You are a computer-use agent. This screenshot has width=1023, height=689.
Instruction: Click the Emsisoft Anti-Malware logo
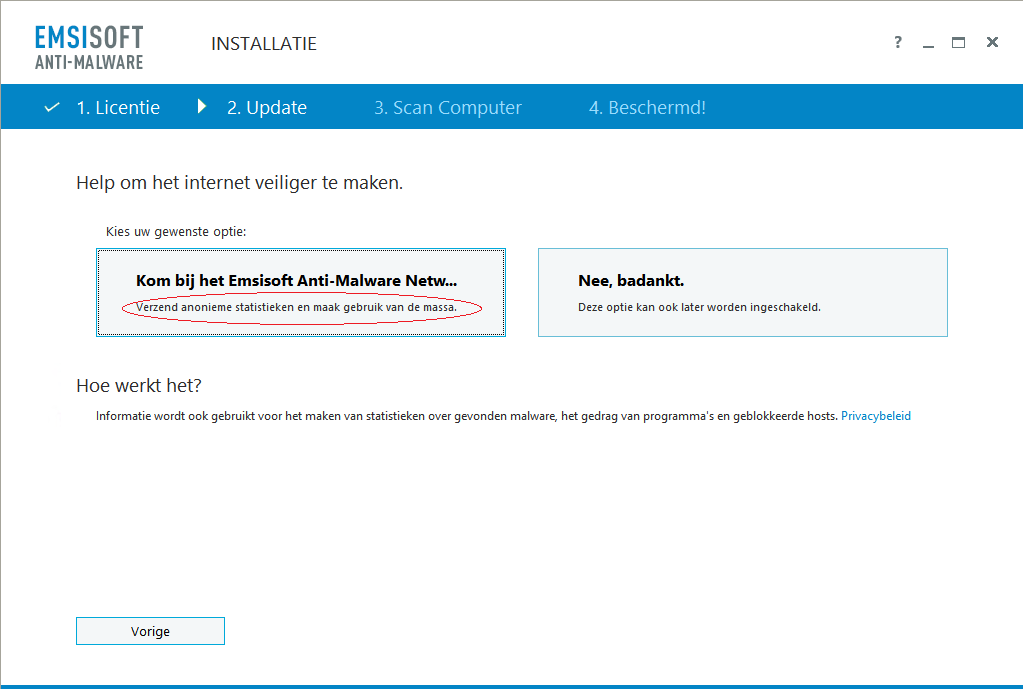[89, 47]
